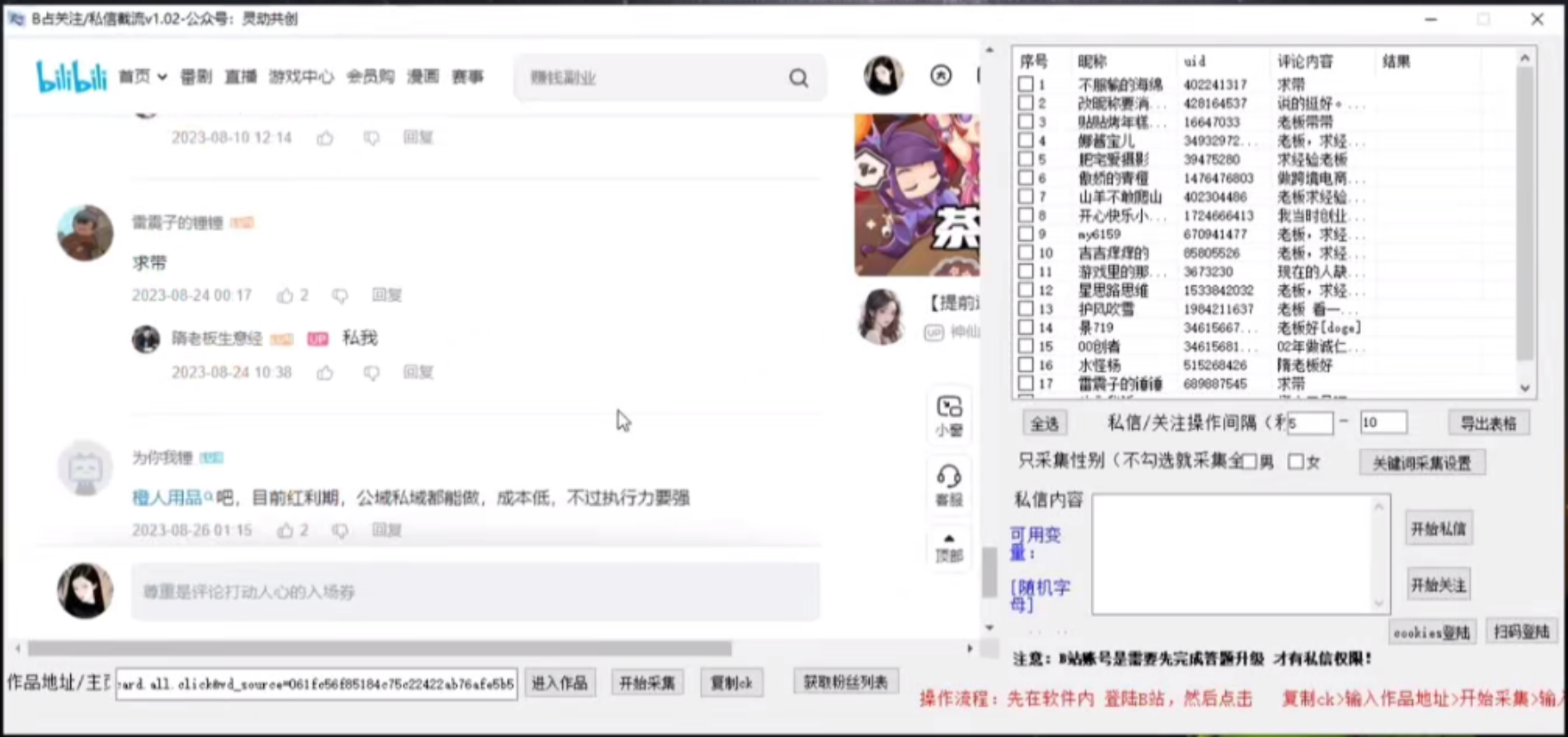Image resolution: width=1568 pixels, height=737 pixels.
Task: Check the row 1 checkbox in list
Action: [x=1025, y=84]
